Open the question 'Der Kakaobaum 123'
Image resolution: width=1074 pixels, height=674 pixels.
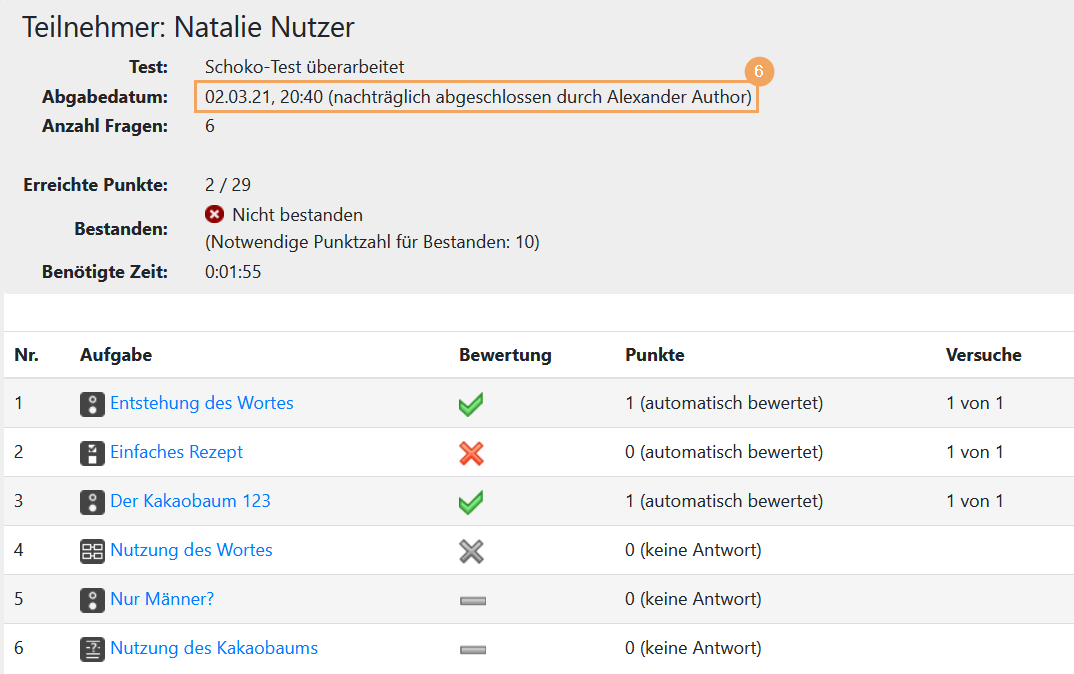point(190,502)
